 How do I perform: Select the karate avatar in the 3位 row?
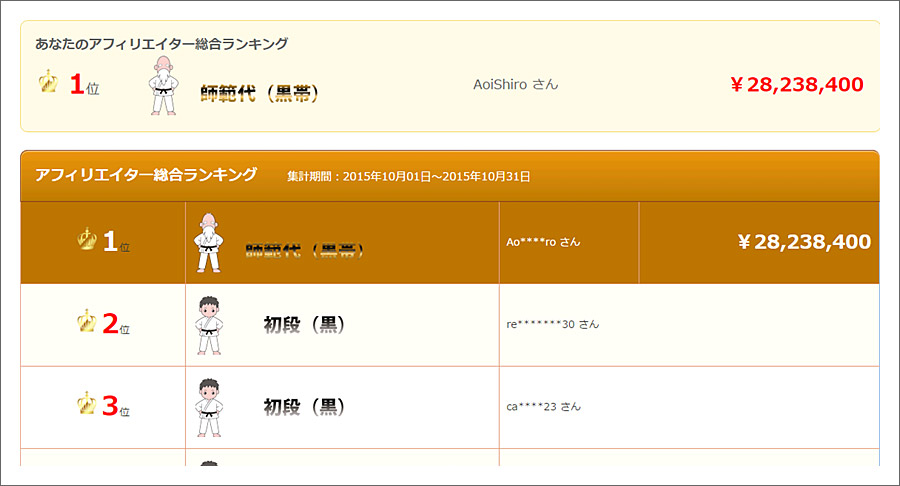tap(208, 407)
